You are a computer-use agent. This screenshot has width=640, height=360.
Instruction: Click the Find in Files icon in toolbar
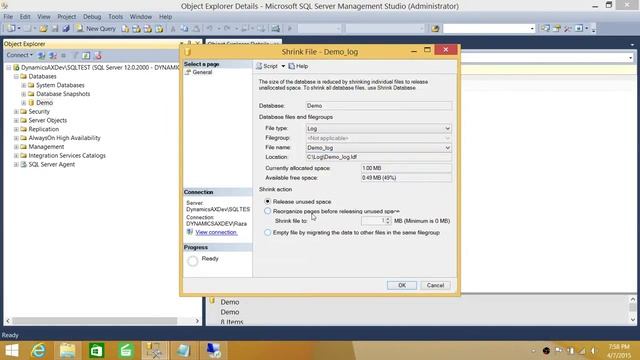click(x=435, y=29)
